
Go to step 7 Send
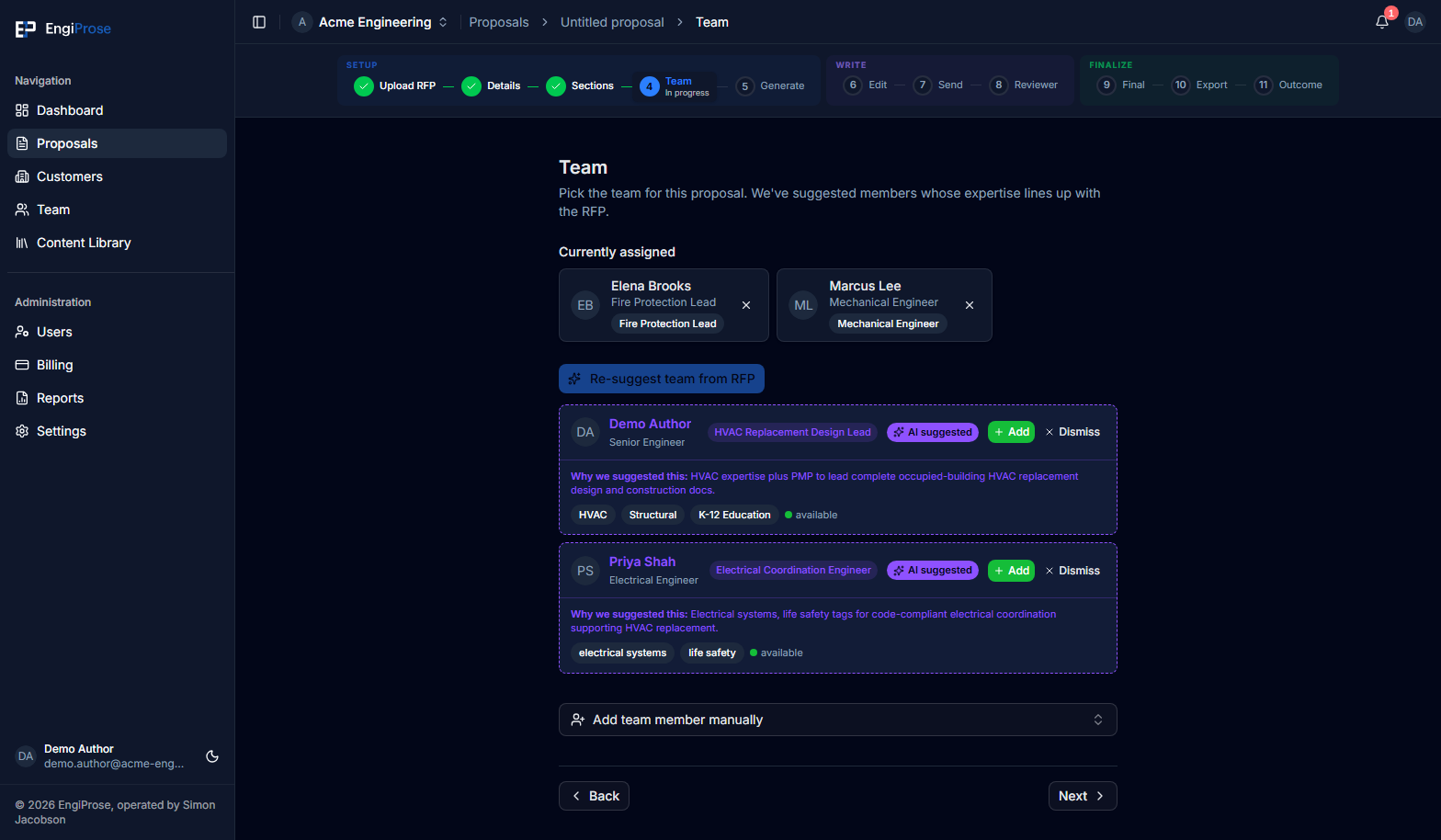[938, 85]
